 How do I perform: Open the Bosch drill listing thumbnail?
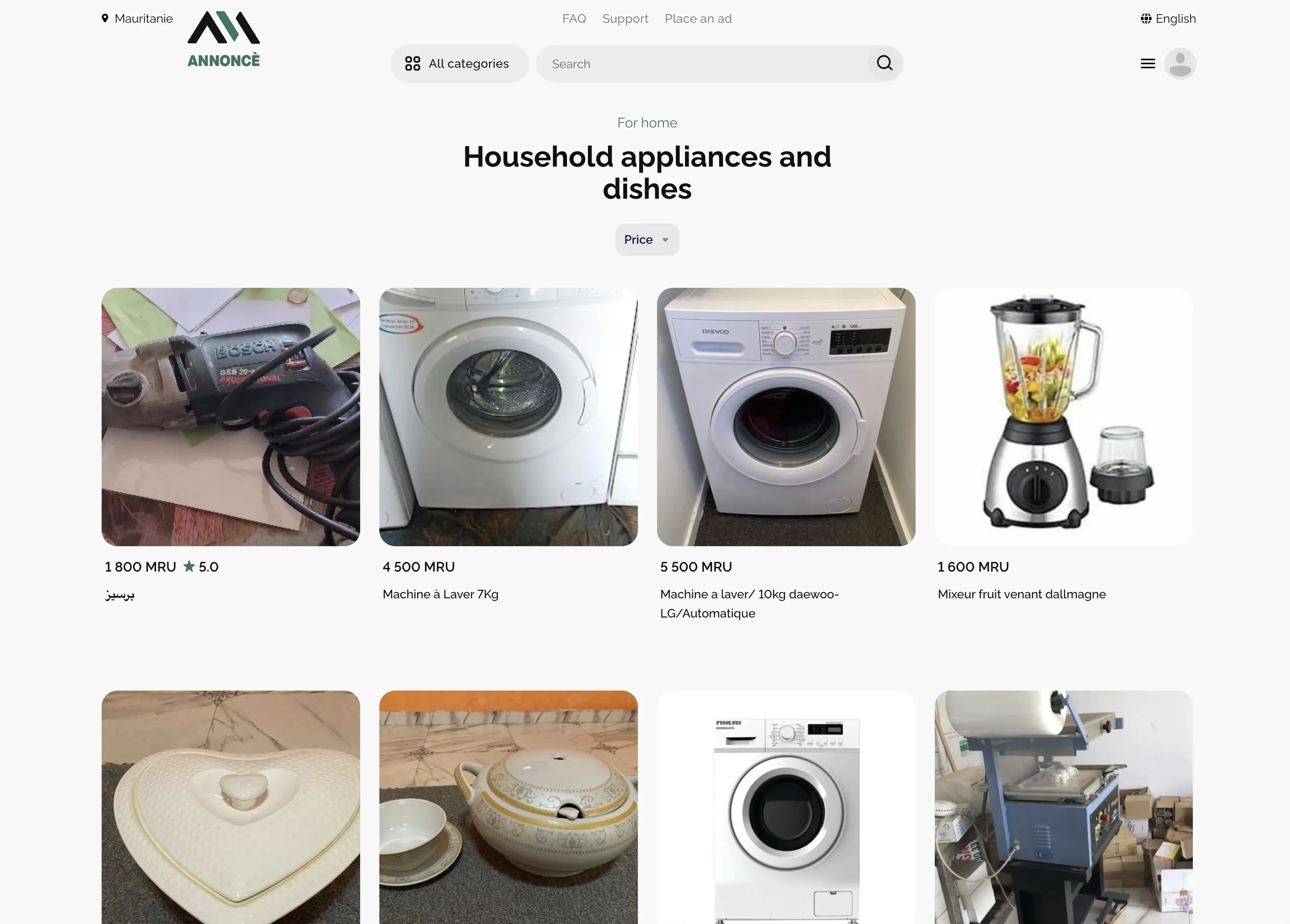(231, 417)
